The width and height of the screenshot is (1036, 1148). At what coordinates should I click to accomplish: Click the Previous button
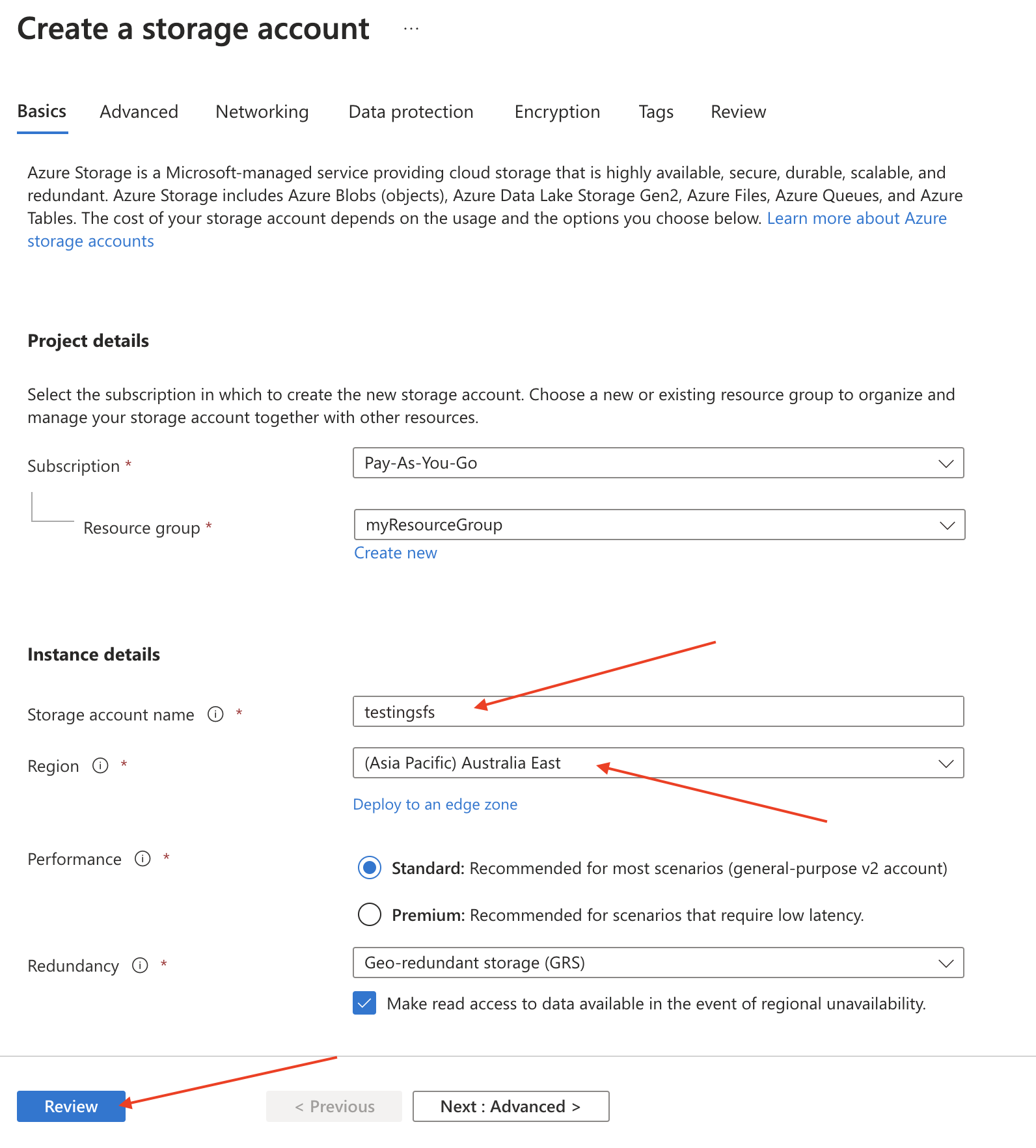334,1106
